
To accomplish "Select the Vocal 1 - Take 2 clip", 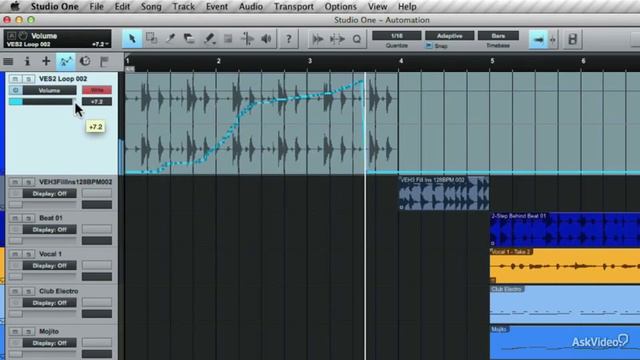I will (x=565, y=266).
